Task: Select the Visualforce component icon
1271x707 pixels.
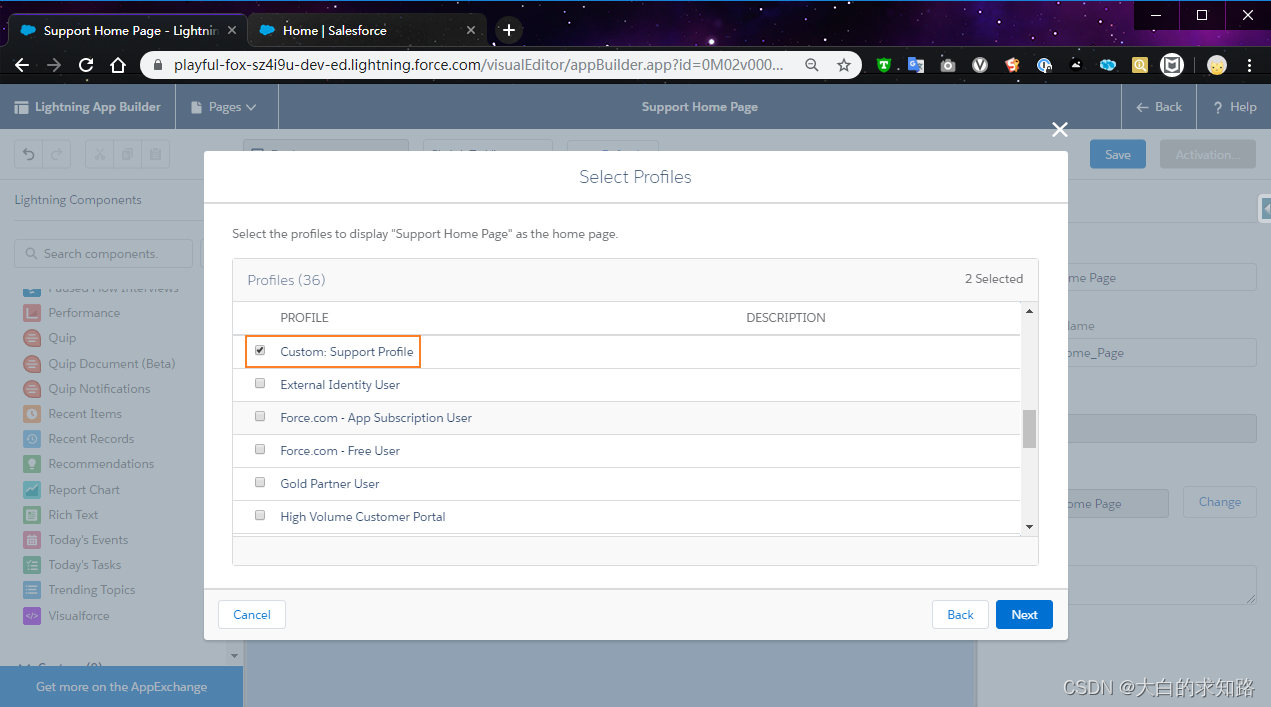Action: (32, 616)
